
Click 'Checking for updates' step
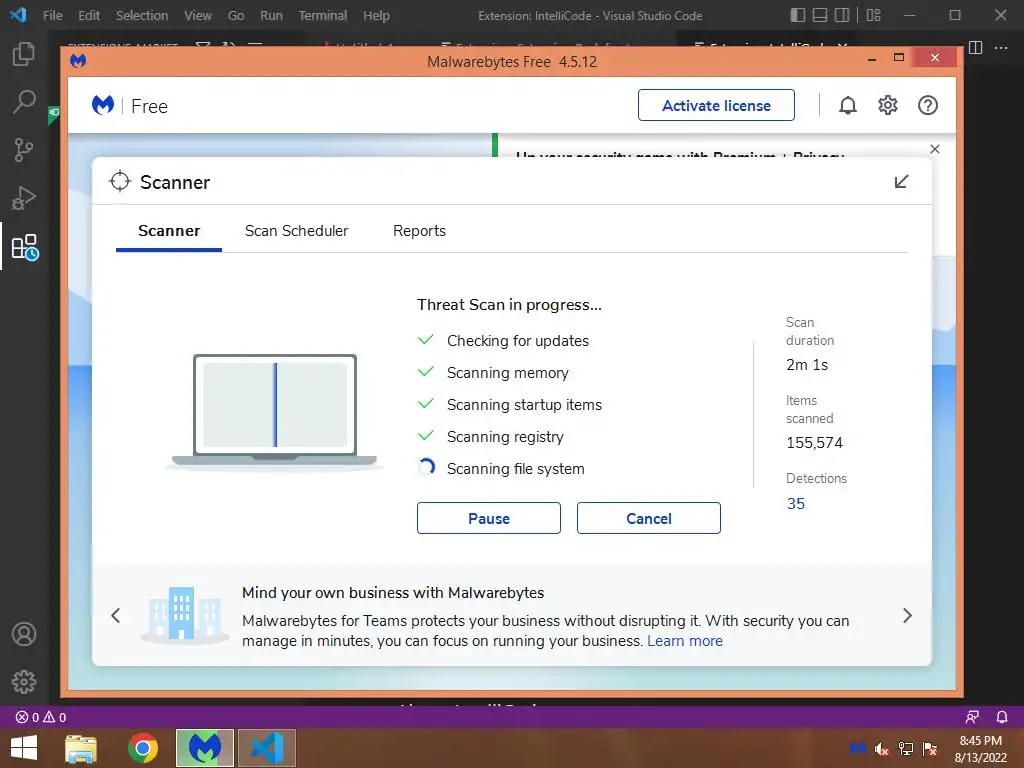pos(518,341)
